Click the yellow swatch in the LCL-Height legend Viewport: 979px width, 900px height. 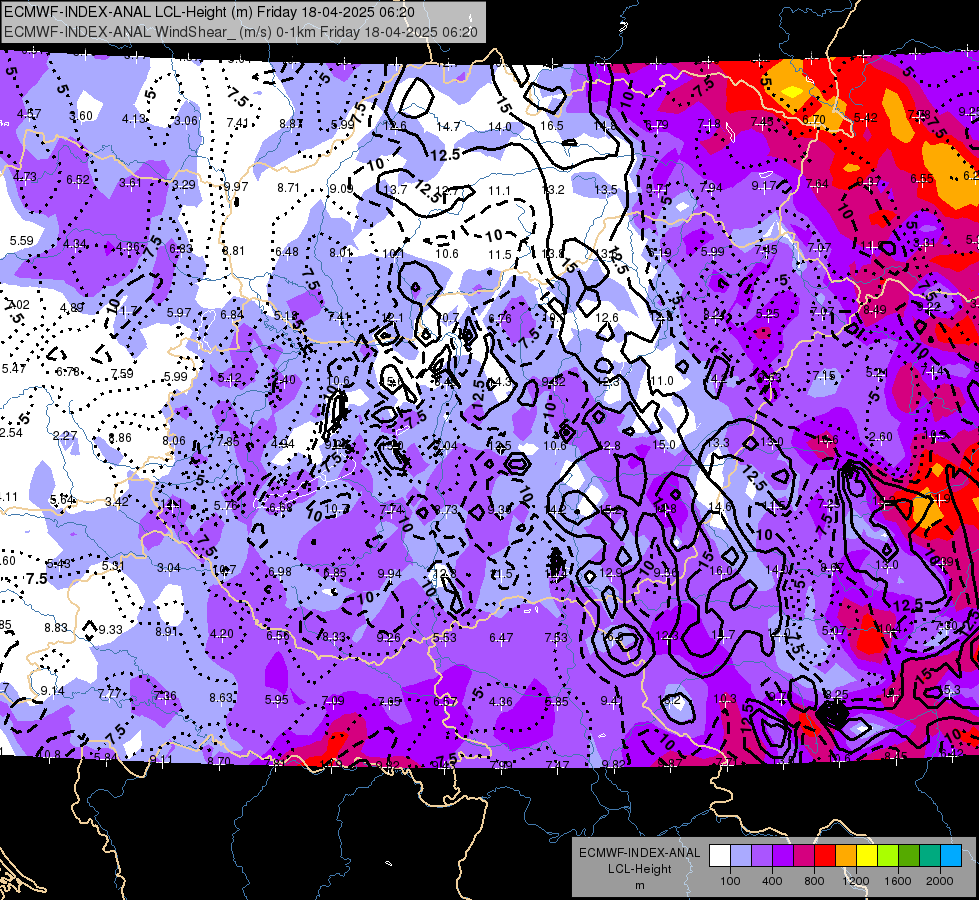pos(867,856)
